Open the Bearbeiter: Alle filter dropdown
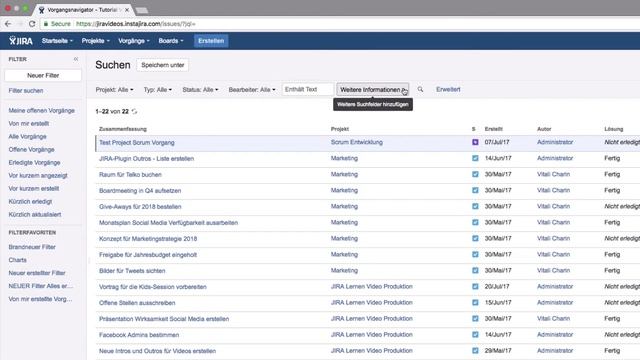The height and width of the screenshot is (360, 640). tap(252, 89)
